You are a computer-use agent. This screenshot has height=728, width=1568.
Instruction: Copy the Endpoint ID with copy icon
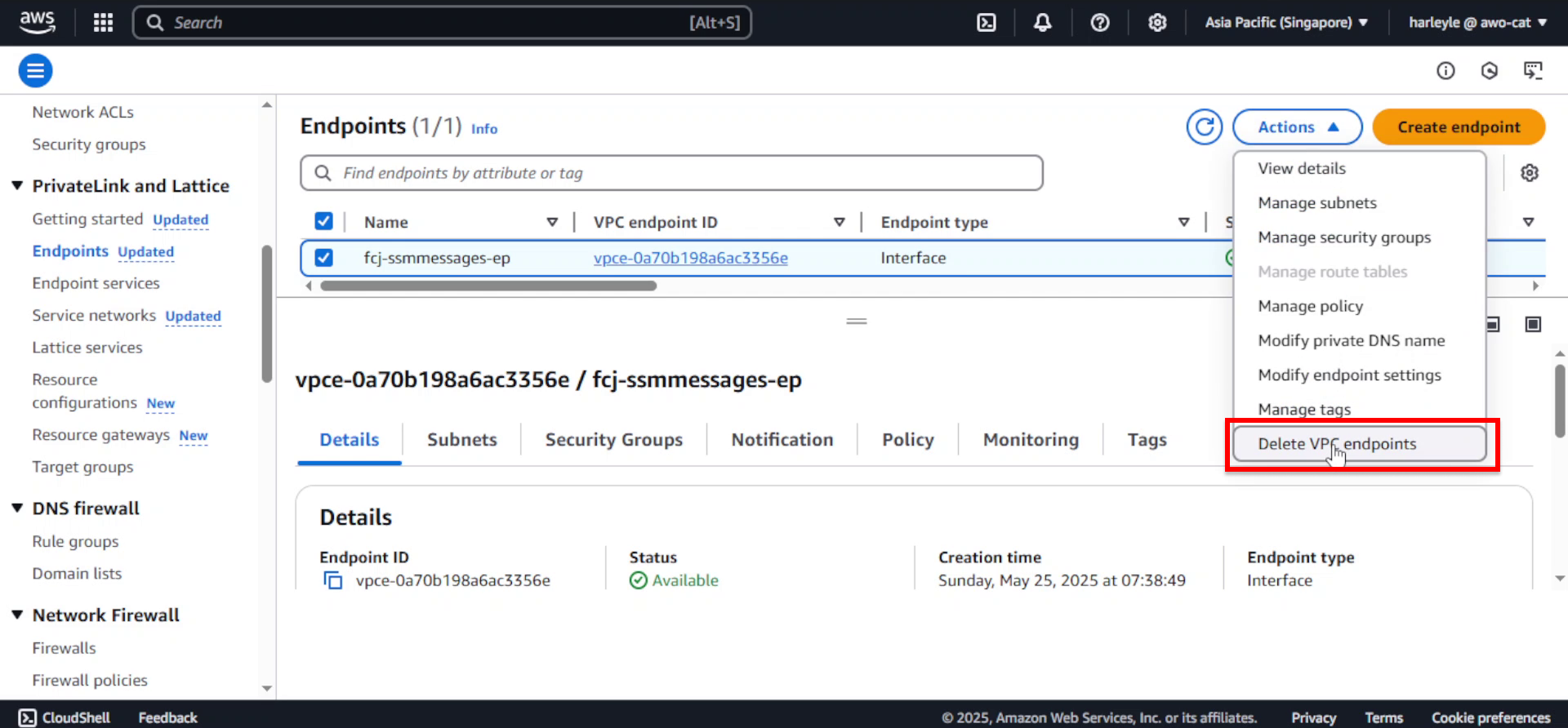pyautogui.click(x=332, y=580)
